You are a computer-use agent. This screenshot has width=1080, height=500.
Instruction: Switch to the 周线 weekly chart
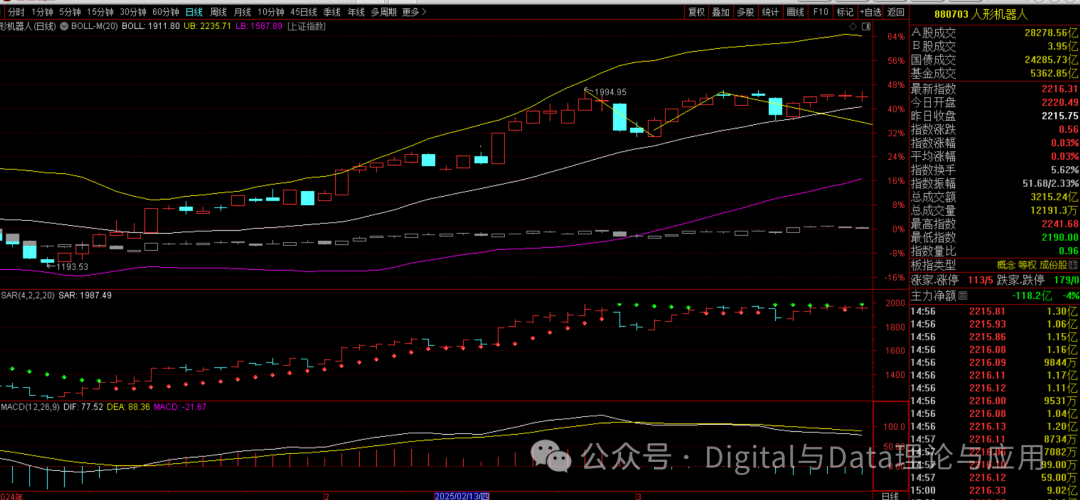coord(218,12)
